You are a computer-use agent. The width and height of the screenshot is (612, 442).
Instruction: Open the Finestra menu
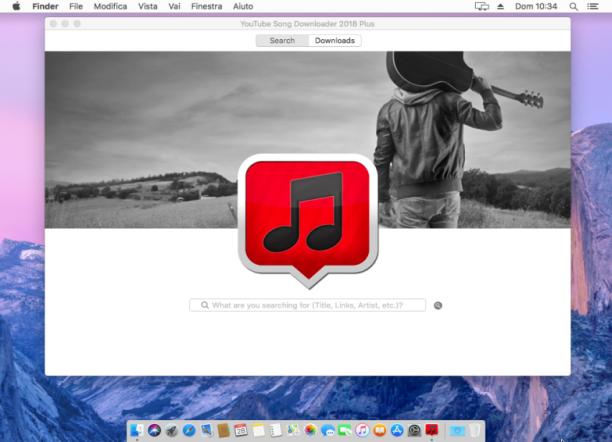[206, 6]
